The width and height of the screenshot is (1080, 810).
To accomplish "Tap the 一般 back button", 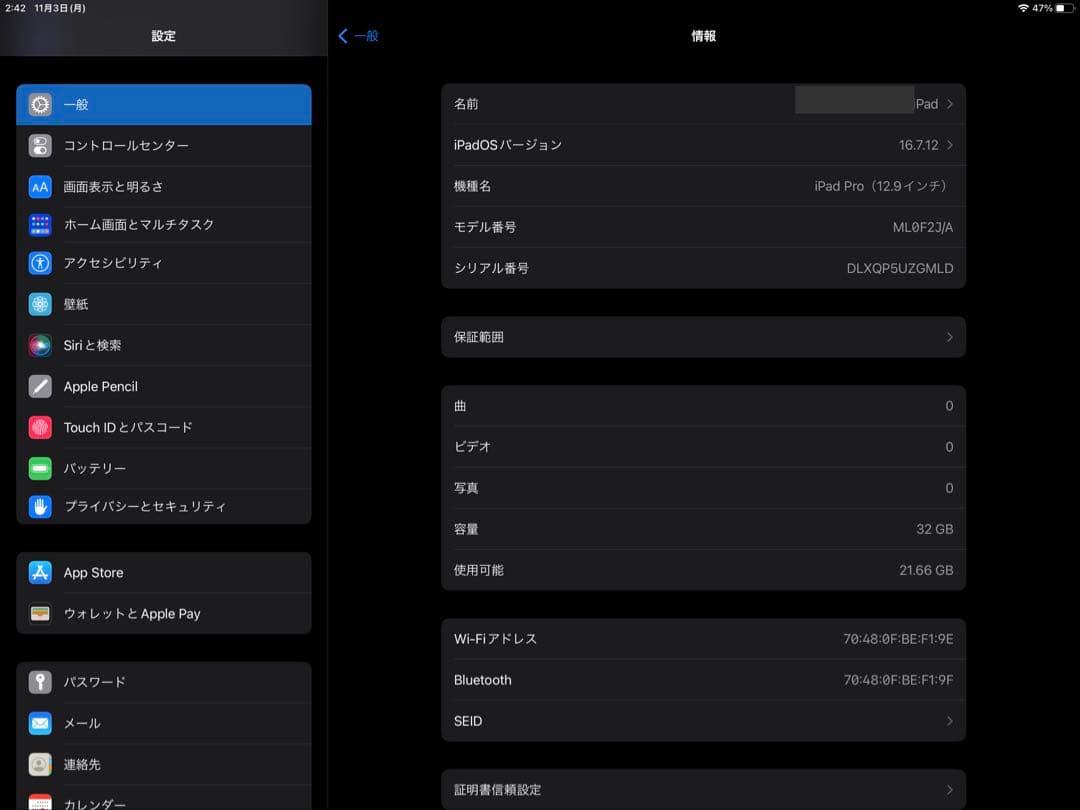I will (x=358, y=35).
